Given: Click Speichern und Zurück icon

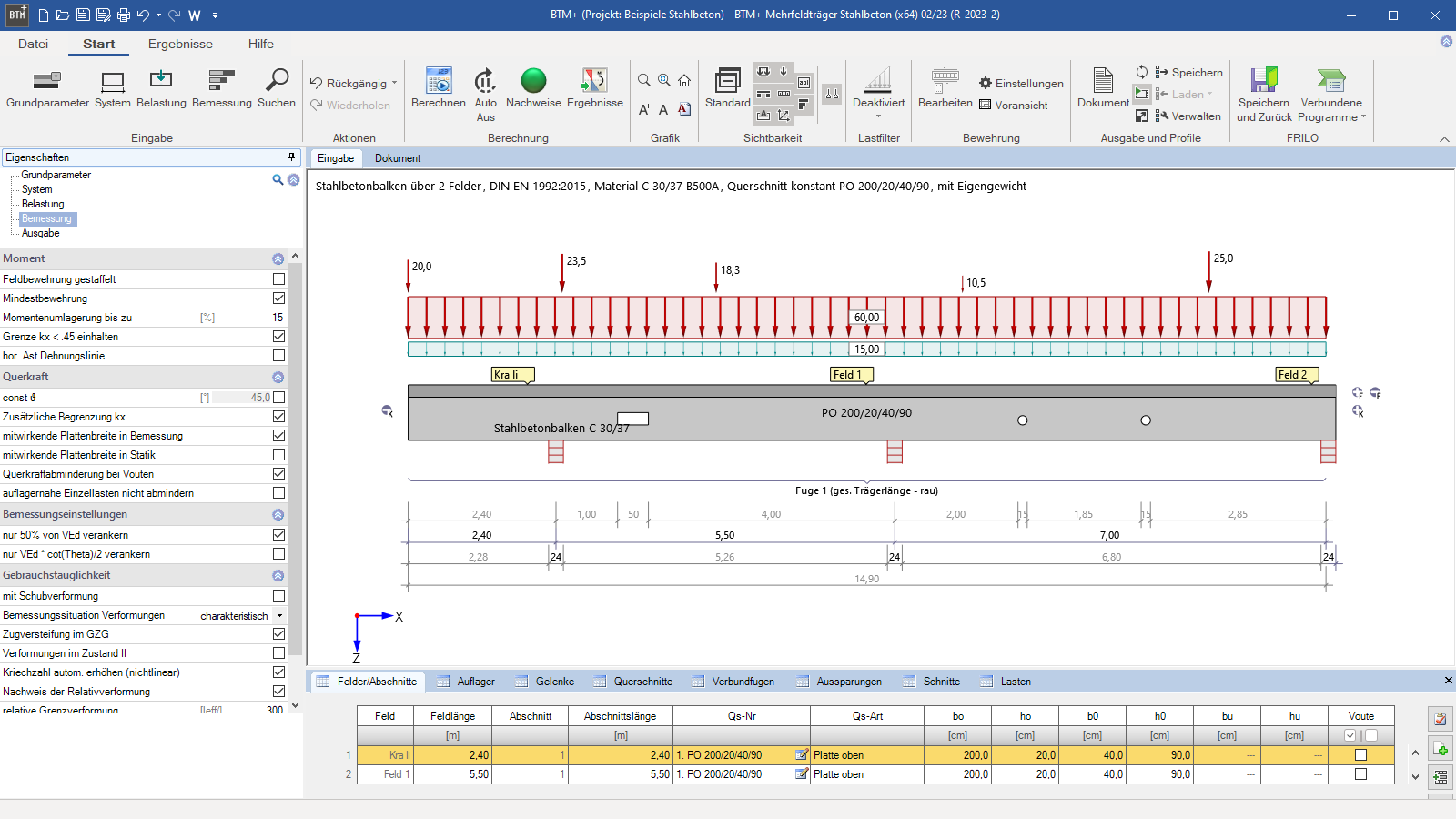Looking at the screenshot, I should (x=1264, y=95).
